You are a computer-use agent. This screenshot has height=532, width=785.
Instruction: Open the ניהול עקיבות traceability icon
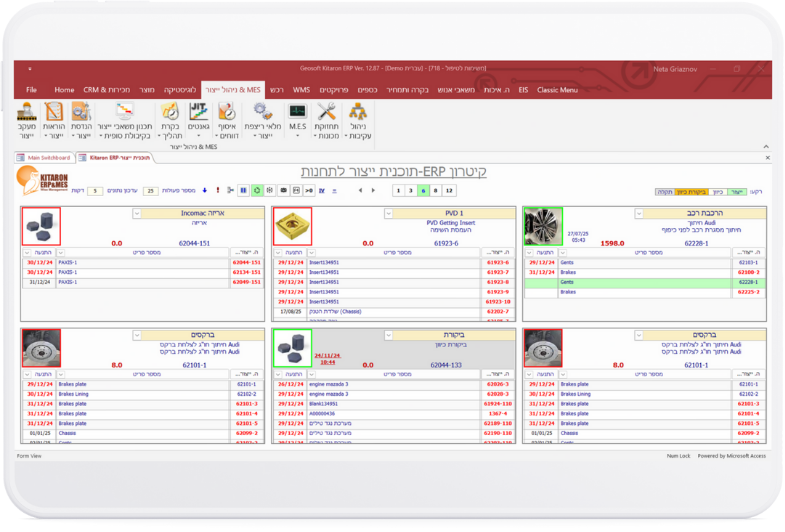pyautogui.click(x=357, y=121)
